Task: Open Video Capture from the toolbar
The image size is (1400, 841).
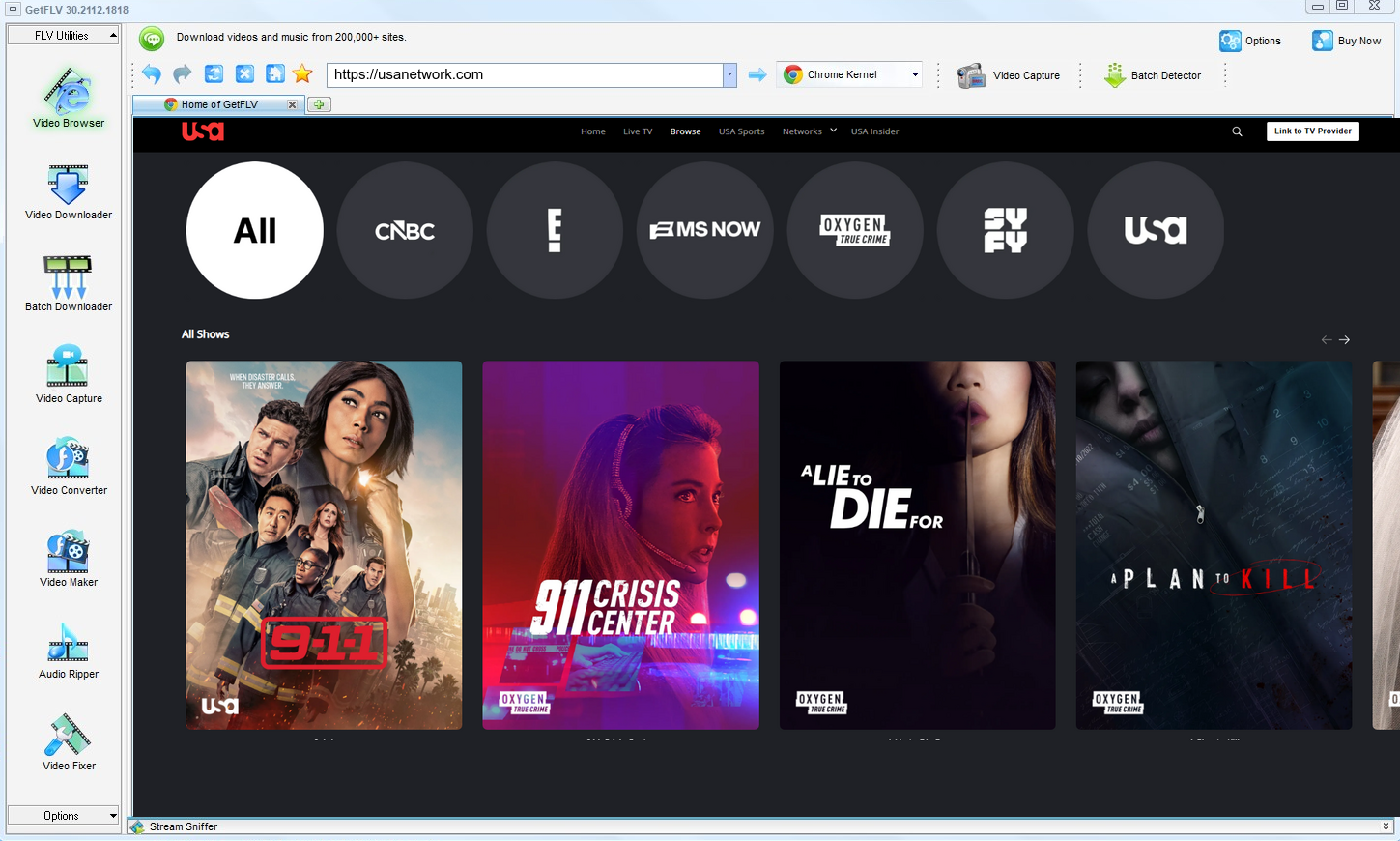Action: [x=1009, y=75]
